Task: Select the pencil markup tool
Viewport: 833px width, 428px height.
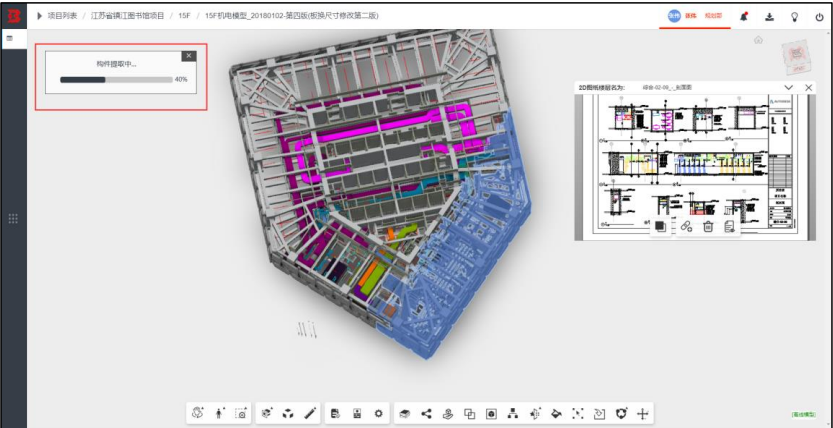Action: tap(311, 413)
